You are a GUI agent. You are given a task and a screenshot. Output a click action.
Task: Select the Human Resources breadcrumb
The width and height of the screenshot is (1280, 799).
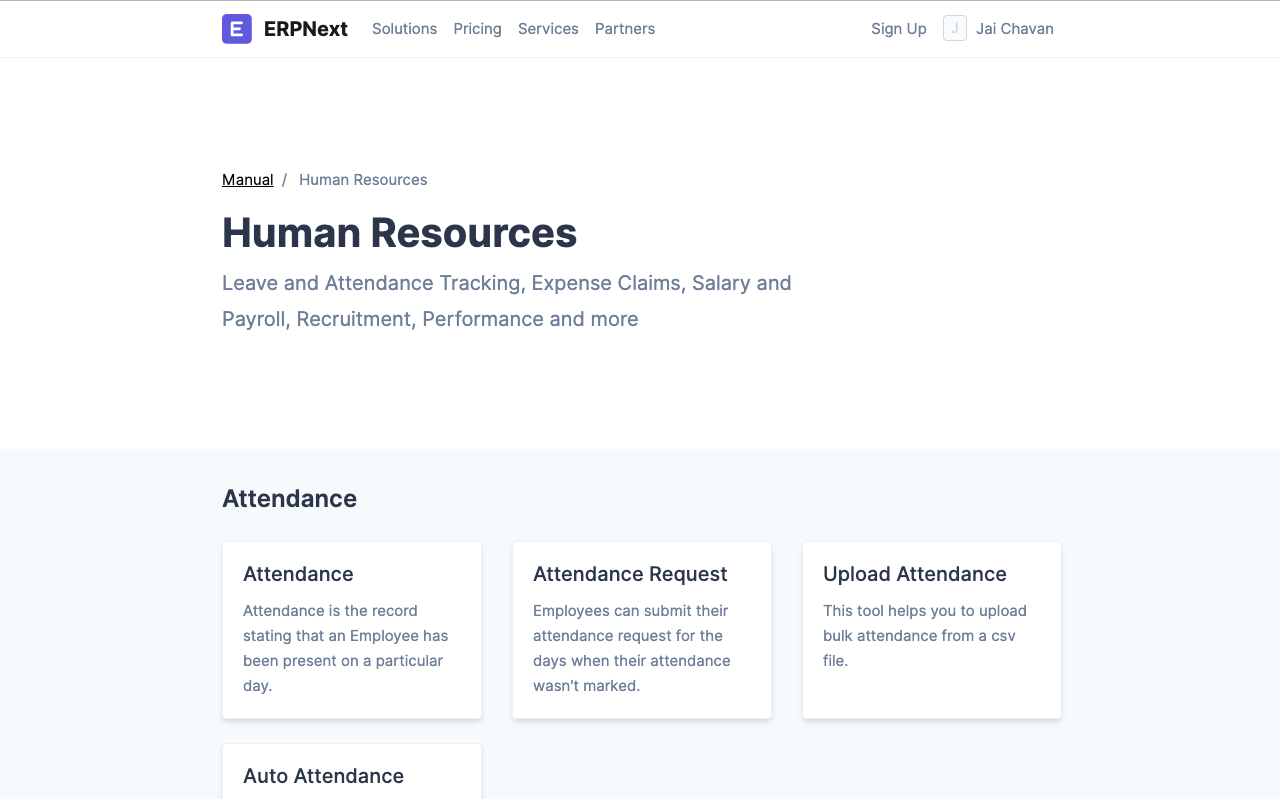point(363,179)
